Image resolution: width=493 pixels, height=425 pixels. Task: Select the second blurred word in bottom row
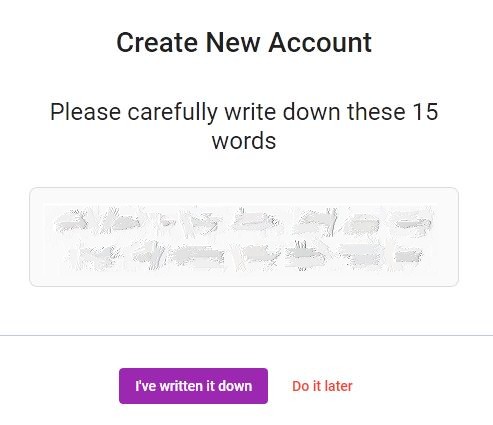pyautogui.click(x=149, y=255)
